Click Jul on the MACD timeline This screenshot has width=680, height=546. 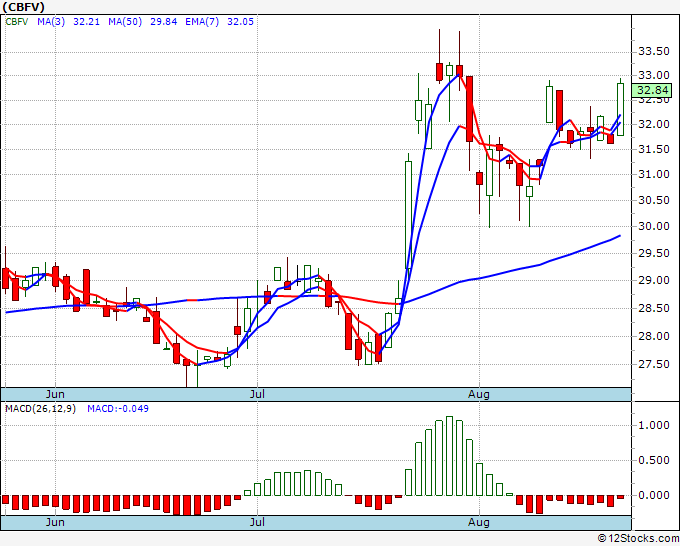point(258,522)
